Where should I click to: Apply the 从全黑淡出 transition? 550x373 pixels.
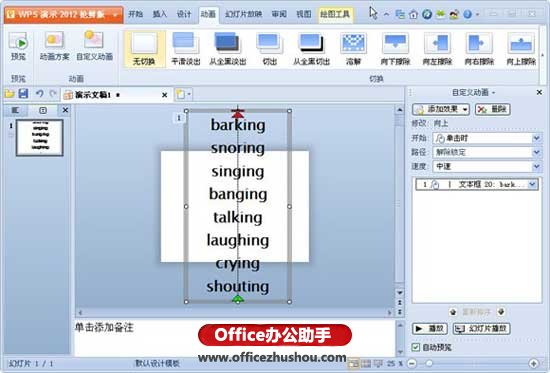(228, 49)
